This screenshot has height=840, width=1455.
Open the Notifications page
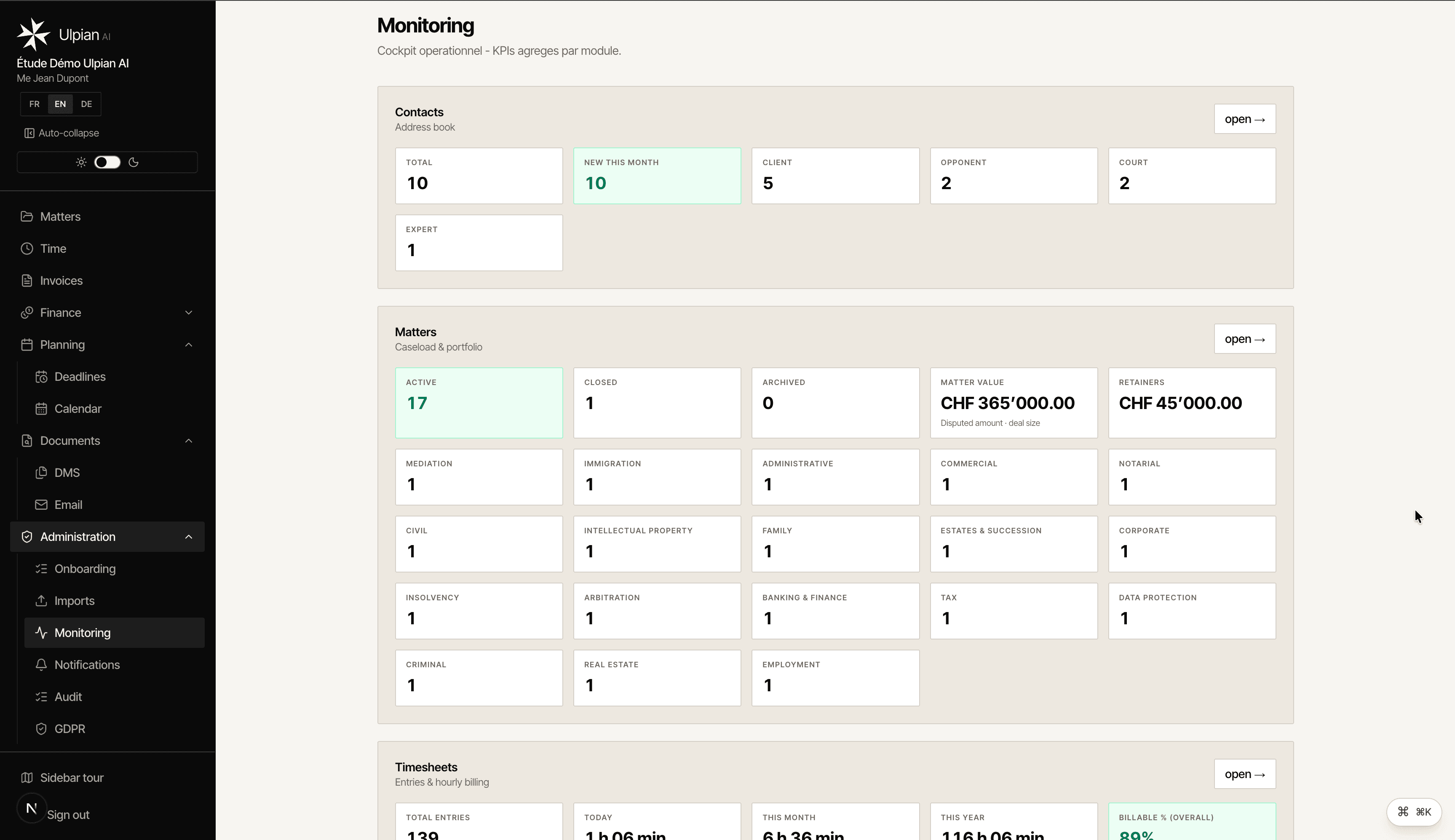(x=114, y=665)
